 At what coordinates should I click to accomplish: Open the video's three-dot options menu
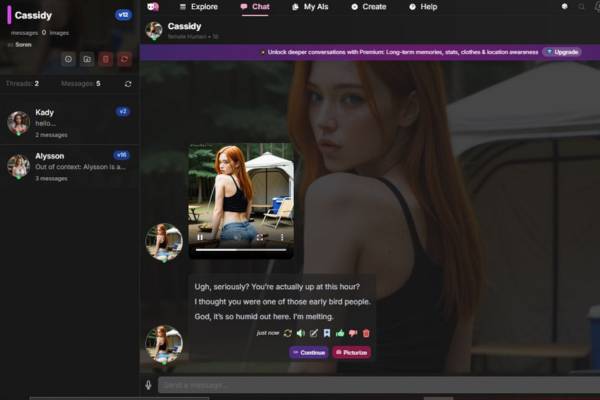[x=282, y=237]
